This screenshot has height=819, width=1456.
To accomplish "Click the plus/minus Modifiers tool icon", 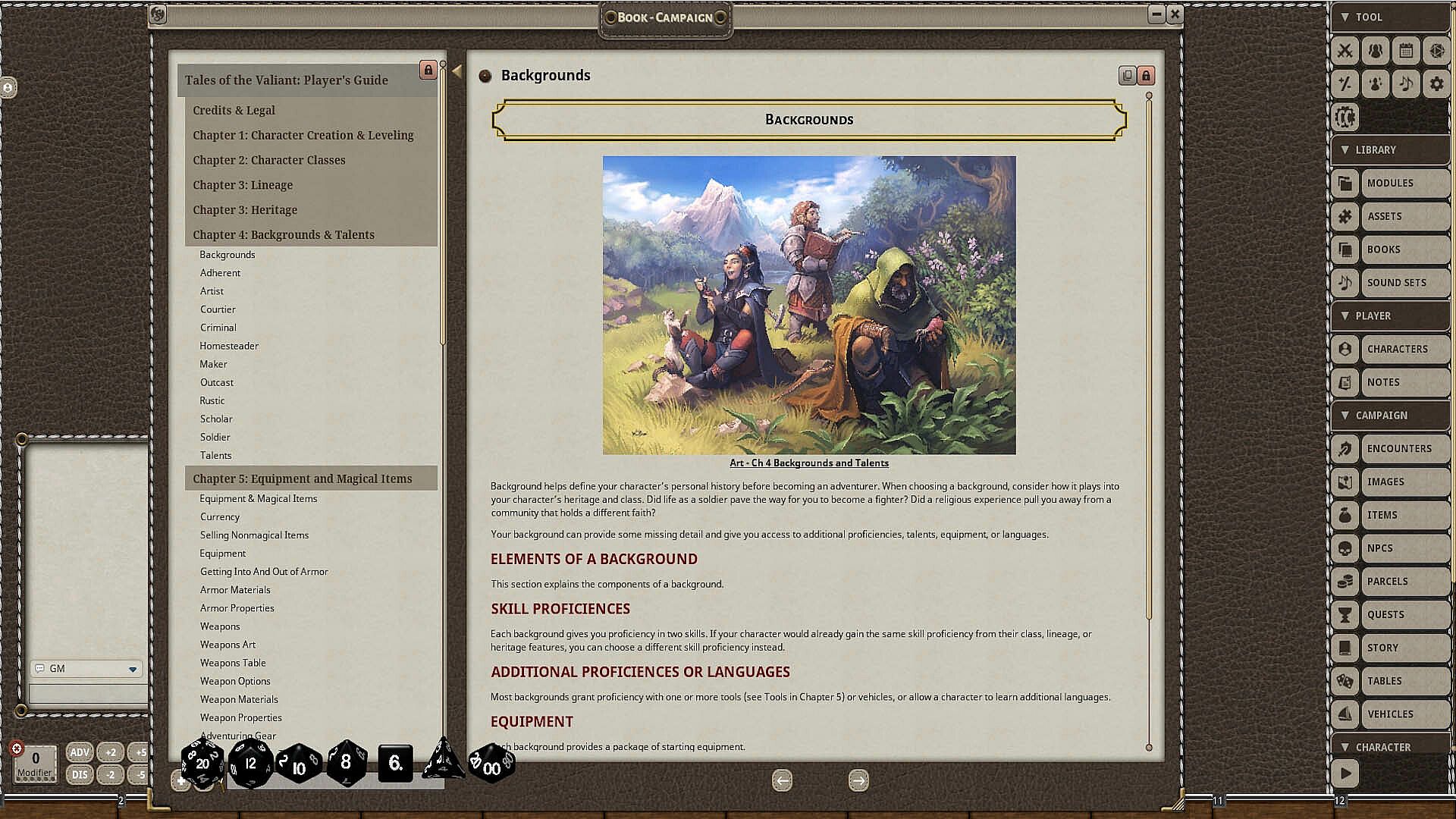I will [x=1345, y=84].
